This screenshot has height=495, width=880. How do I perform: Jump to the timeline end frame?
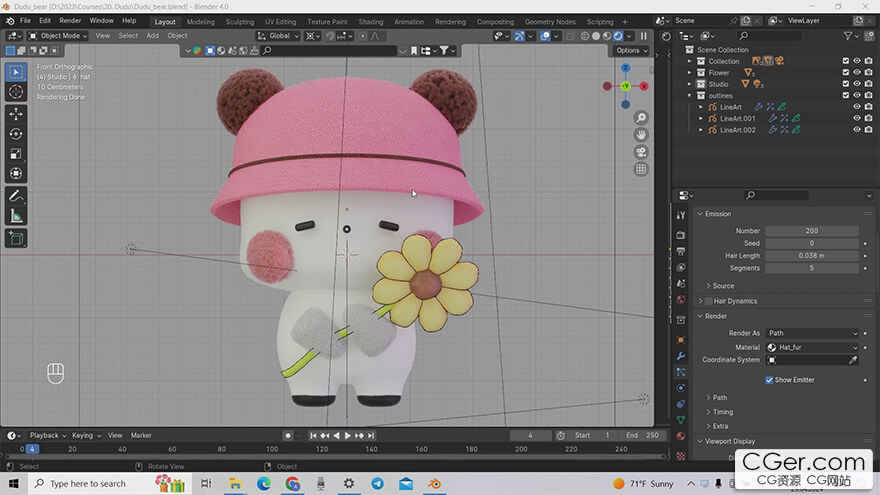click(371, 436)
